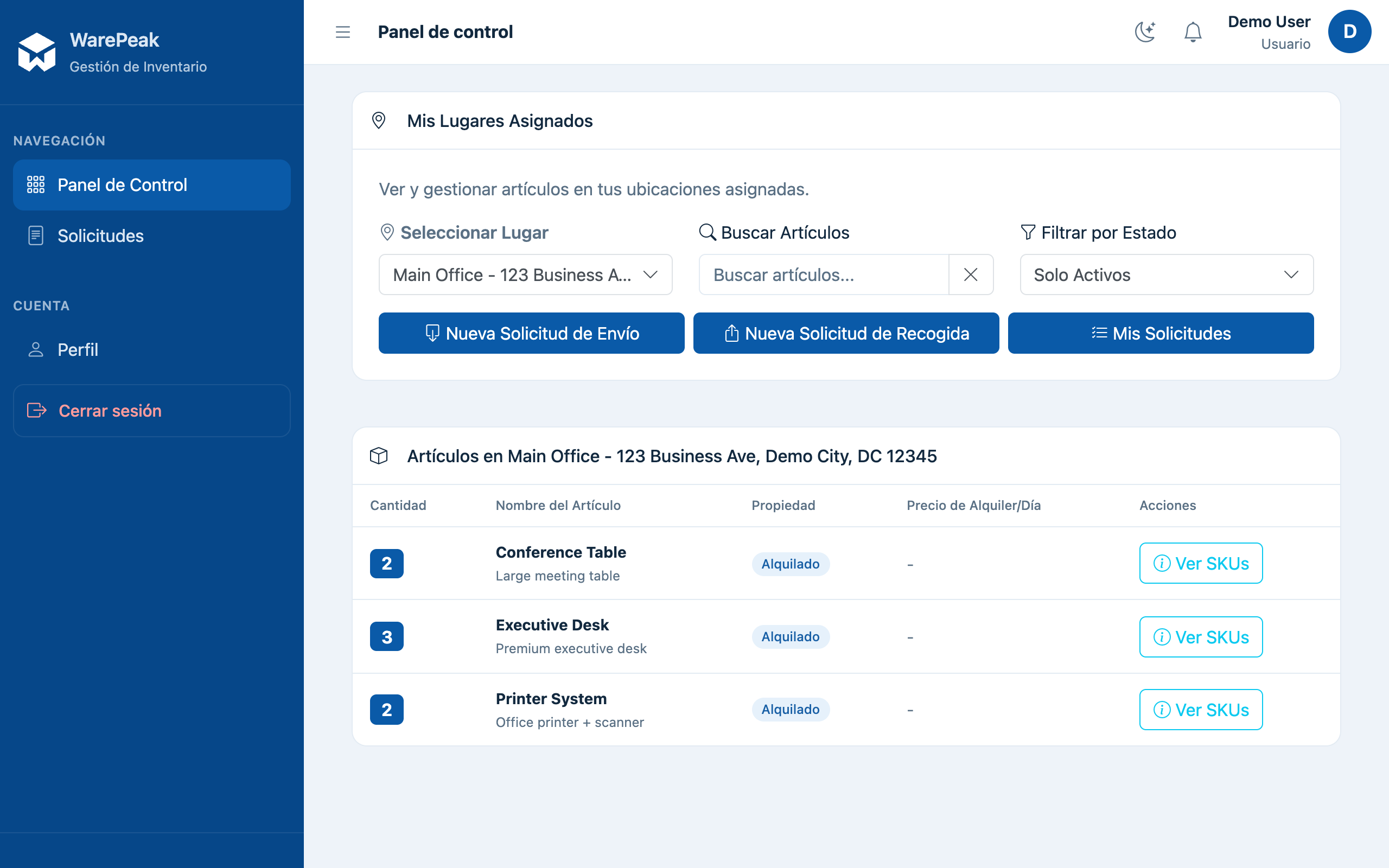Toggle the hamburger sidebar menu
Viewport: 1389px width, 868px height.
(x=343, y=32)
